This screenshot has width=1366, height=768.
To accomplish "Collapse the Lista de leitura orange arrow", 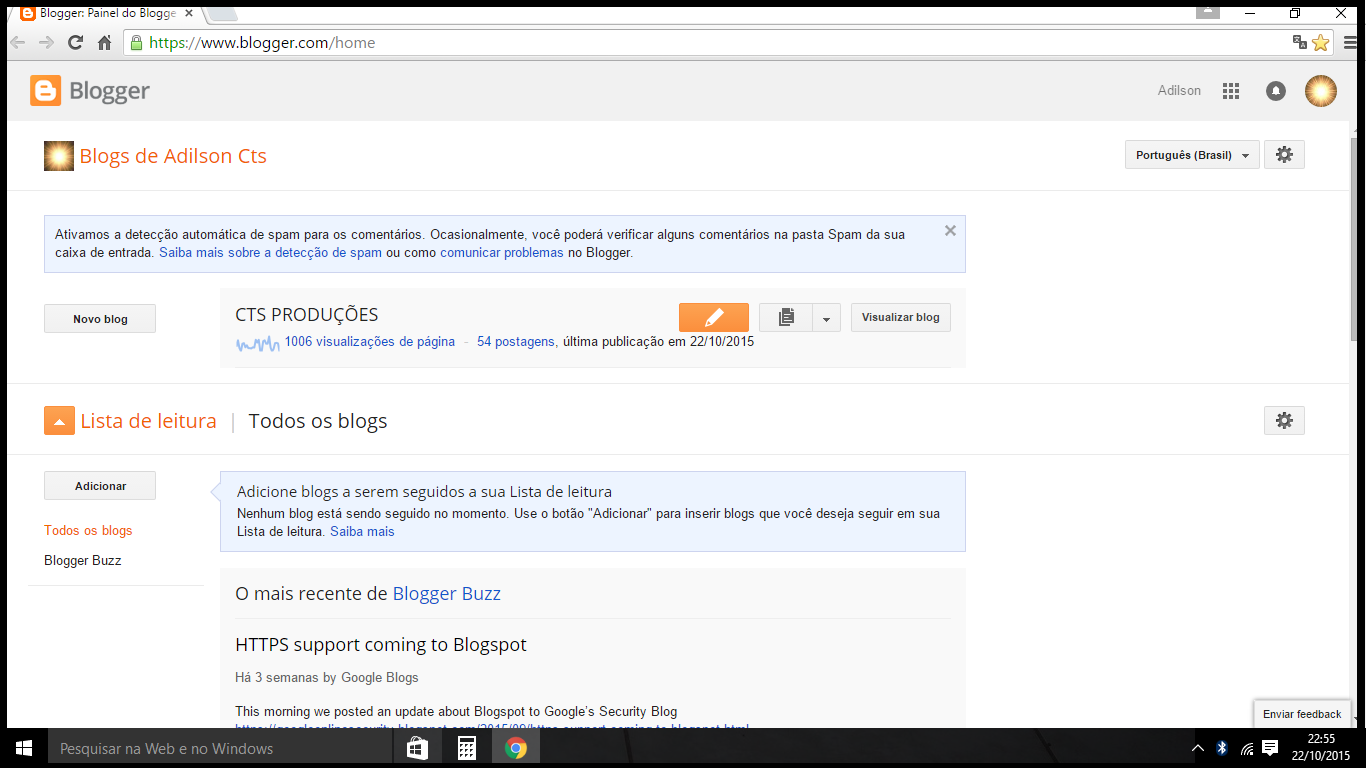I will tap(60, 421).
